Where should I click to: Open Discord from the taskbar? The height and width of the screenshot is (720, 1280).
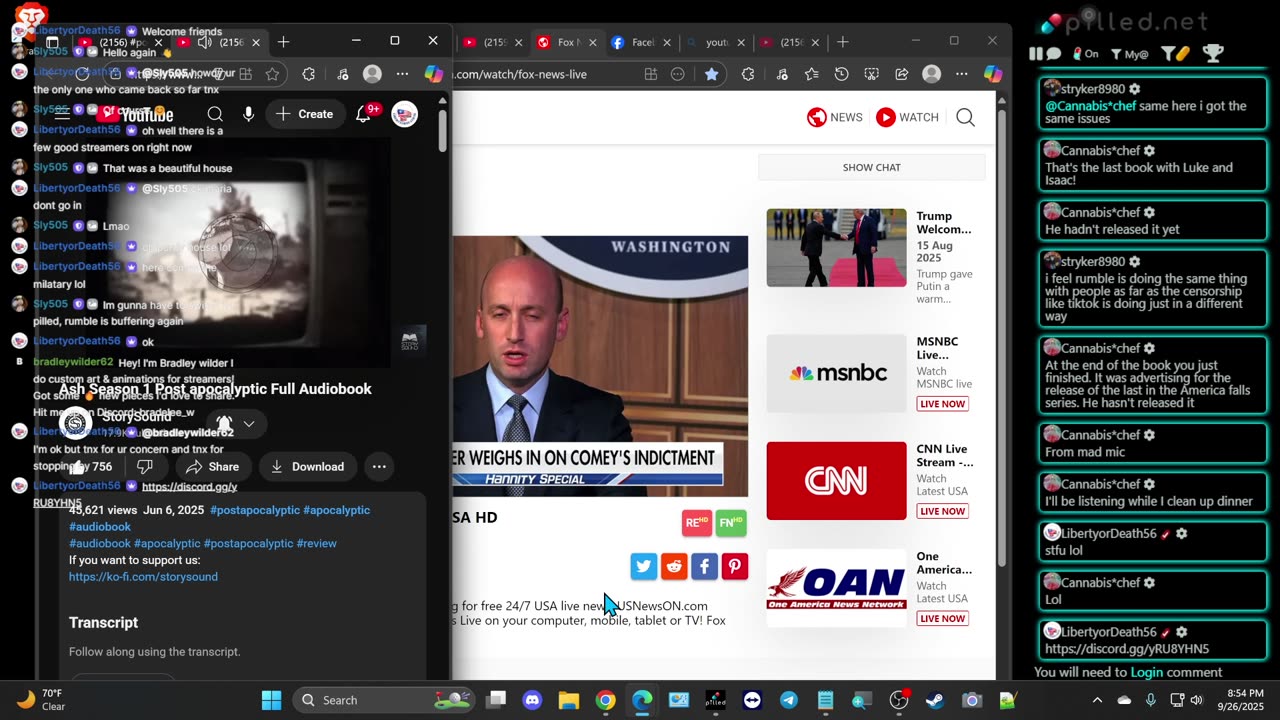tap(532, 700)
